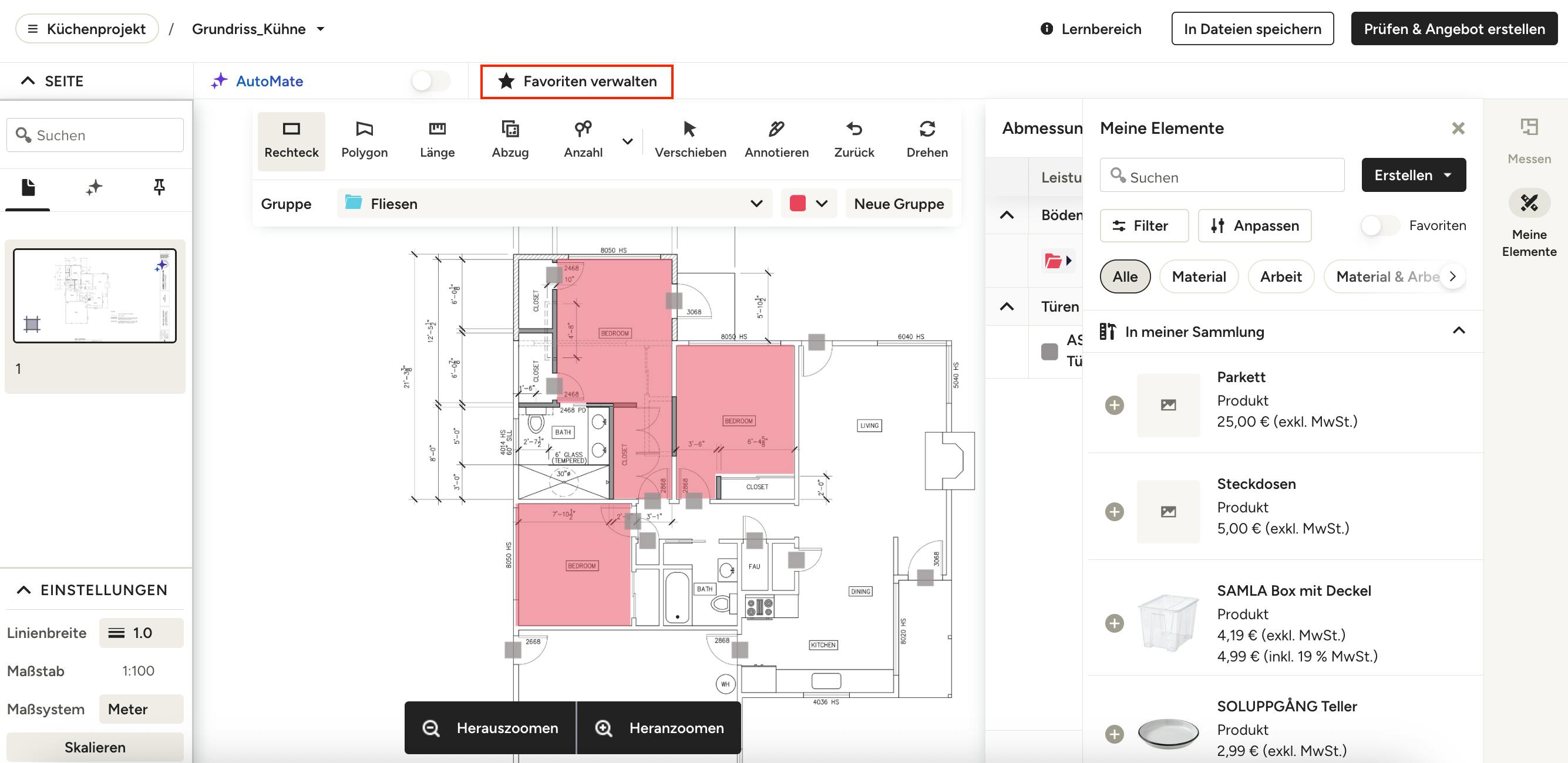Click the Anpassen button

click(1254, 226)
